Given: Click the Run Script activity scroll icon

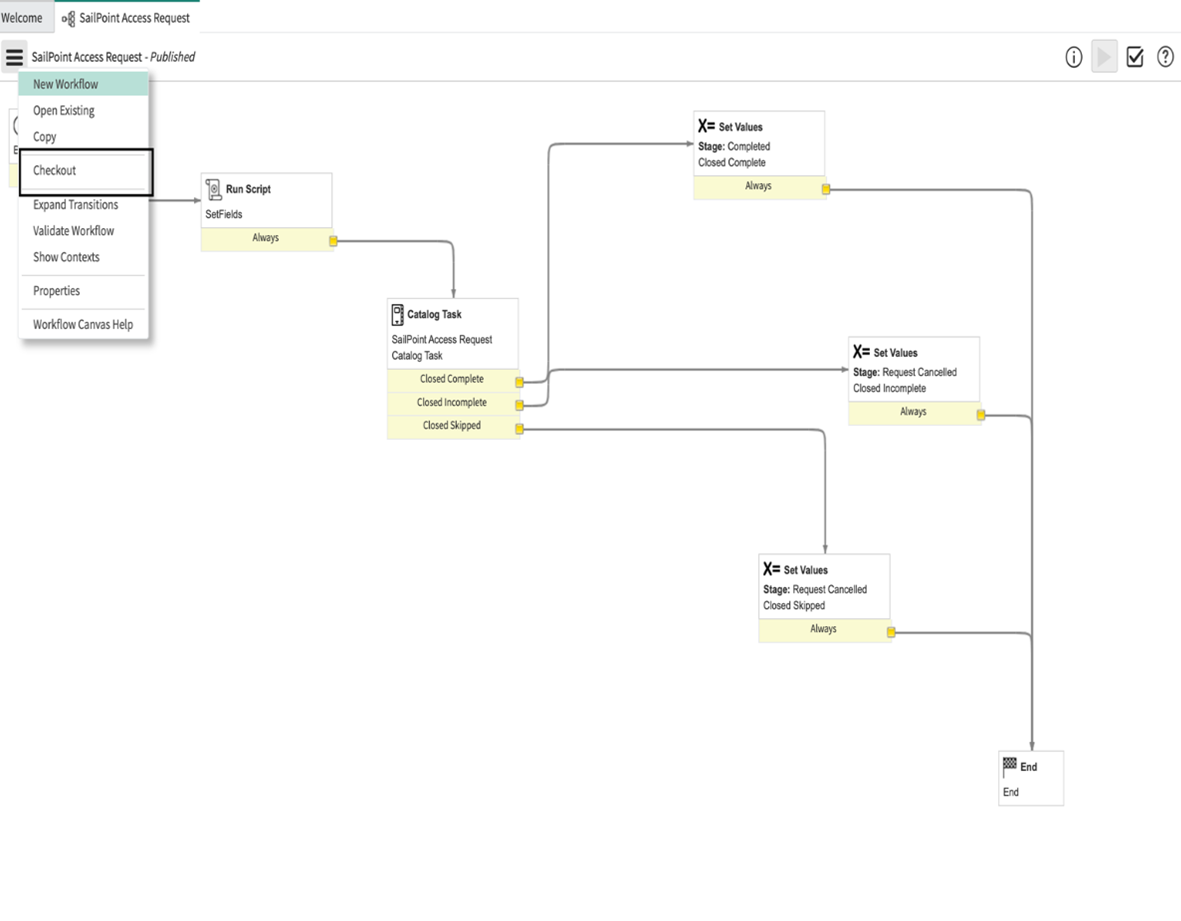Looking at the screenshot, I should tap(214, 189).
